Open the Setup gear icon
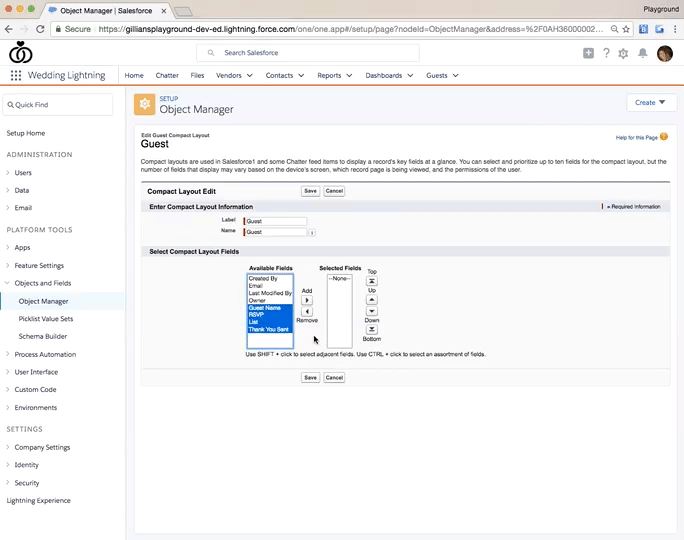The image size is (684, 540). click(623, 53)
